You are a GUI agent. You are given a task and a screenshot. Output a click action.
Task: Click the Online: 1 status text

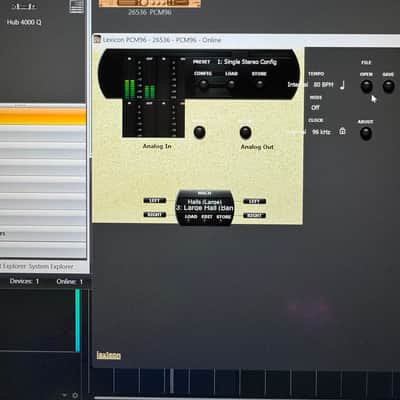(x=70, y=282)
